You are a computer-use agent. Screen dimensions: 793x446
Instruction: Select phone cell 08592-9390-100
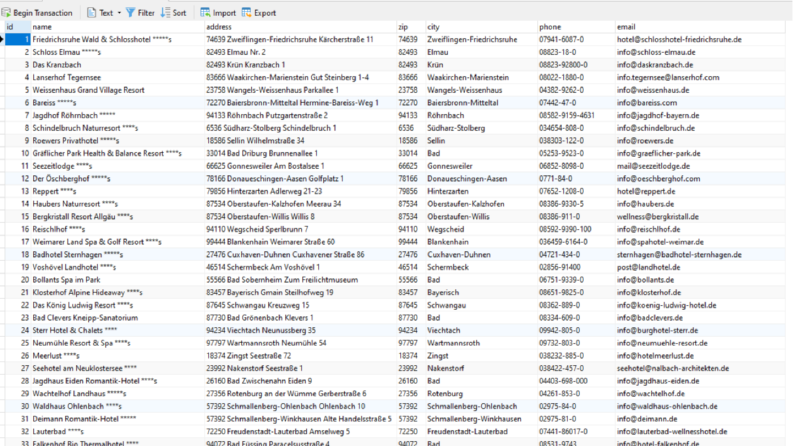pos(576,229)
